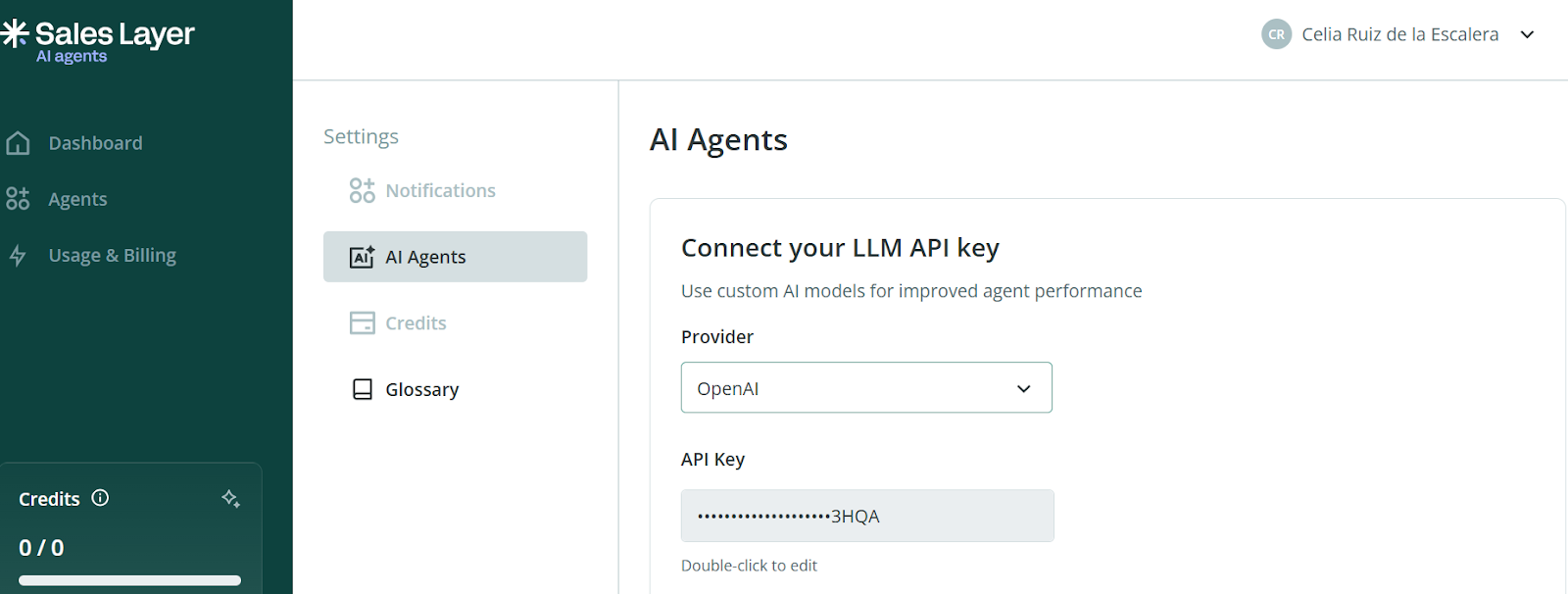
Task: Open the Dashboard page
Action: 95,143
